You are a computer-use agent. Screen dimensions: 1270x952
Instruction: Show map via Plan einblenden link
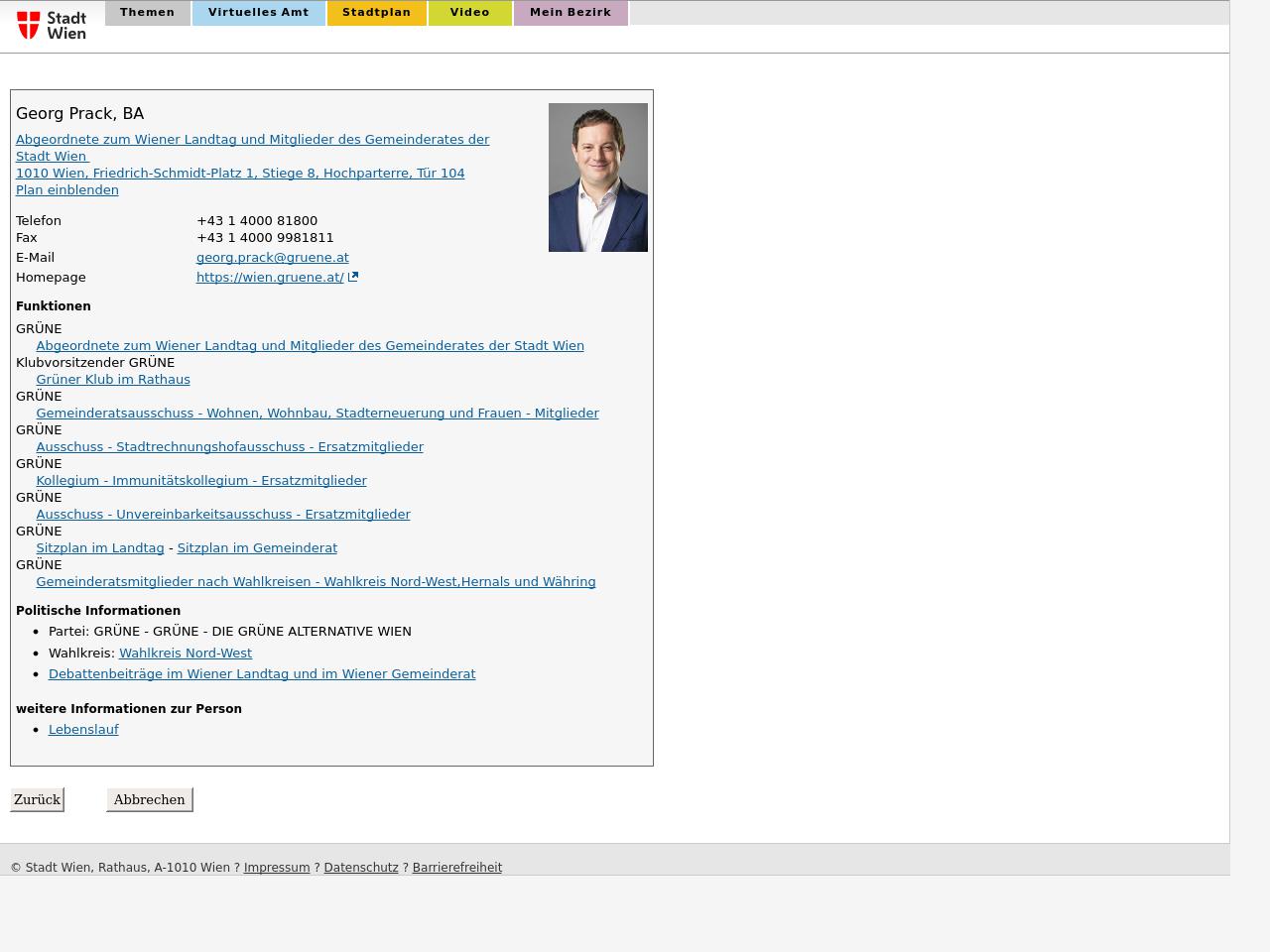(66, 190)
